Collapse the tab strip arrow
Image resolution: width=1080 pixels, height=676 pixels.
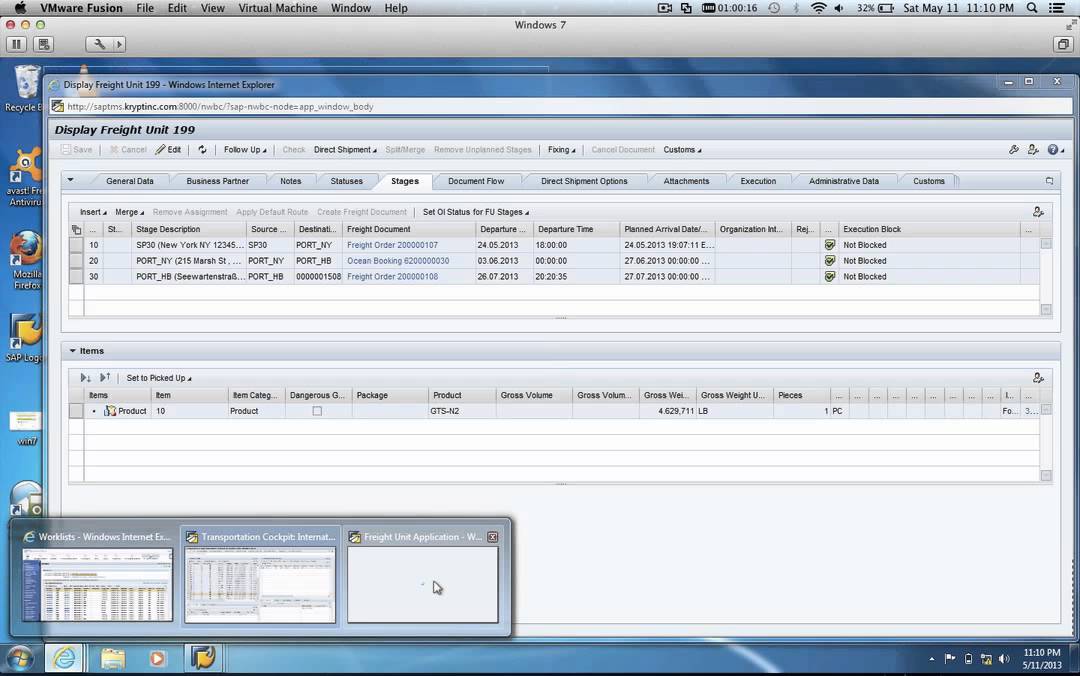pyautogui.click(x=70, y=180)
